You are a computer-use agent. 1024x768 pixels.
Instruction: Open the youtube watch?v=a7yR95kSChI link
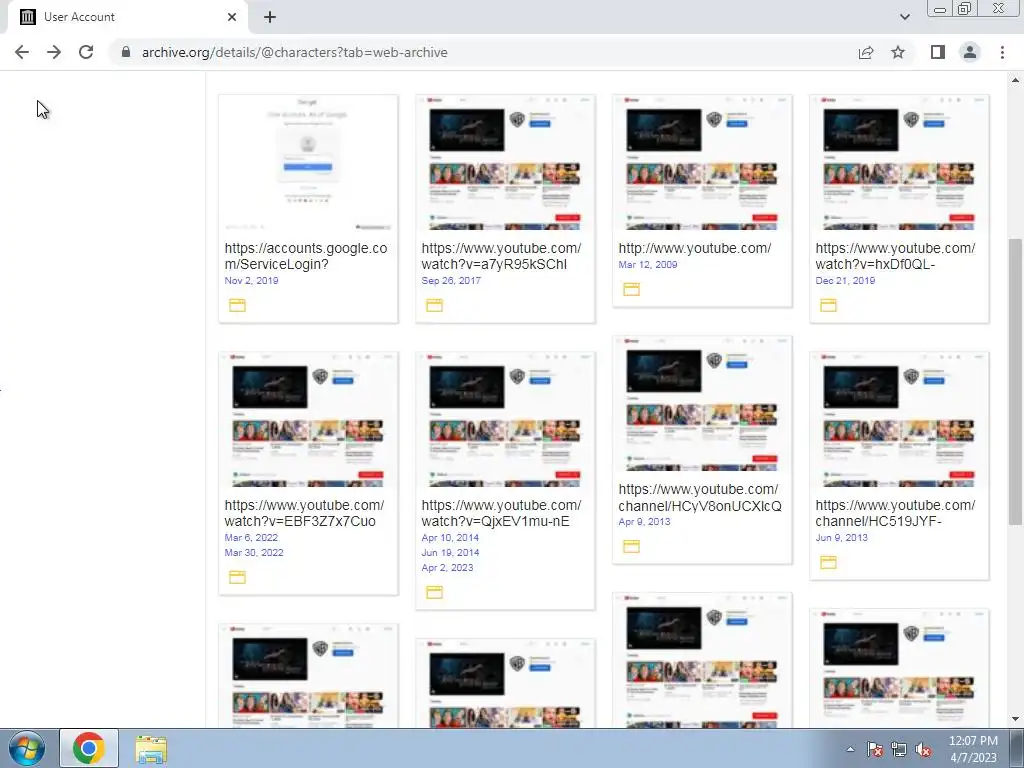click(x=501, y=256)
